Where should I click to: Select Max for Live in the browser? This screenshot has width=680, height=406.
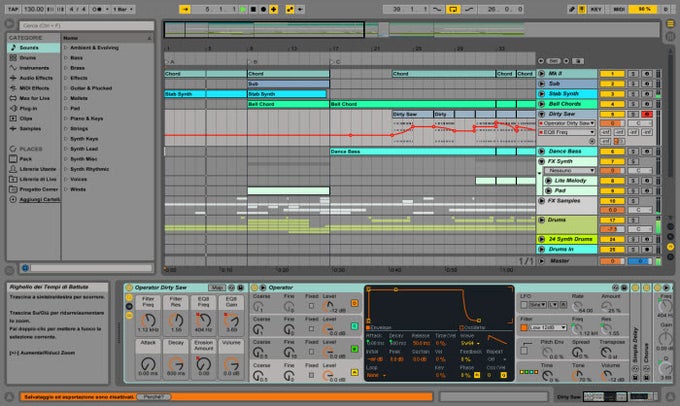(33, 98)
